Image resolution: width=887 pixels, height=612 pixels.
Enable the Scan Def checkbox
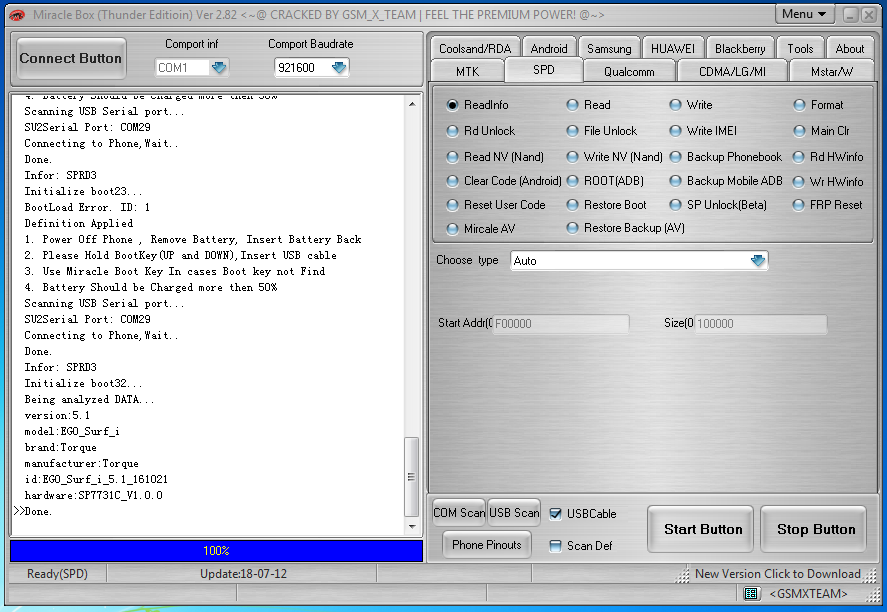click(x=556, y=546)
